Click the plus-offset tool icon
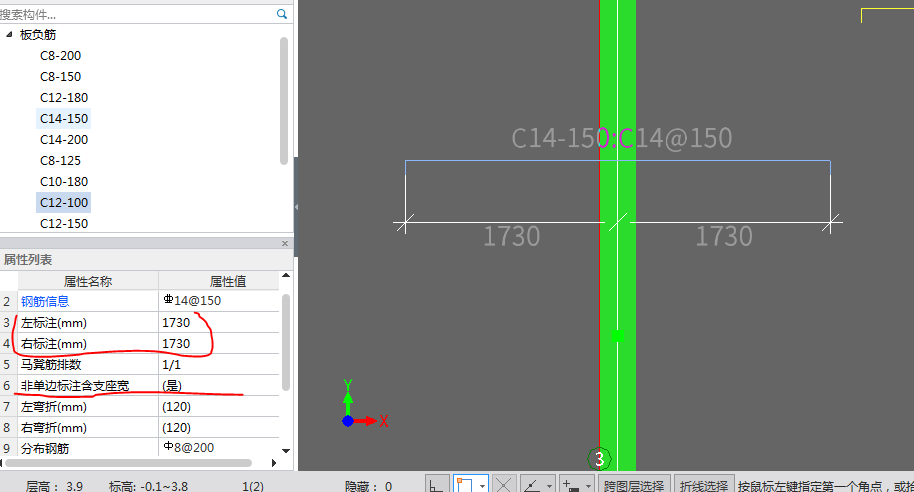This screenshot has height=492, width=914. [x=571, y=484]
